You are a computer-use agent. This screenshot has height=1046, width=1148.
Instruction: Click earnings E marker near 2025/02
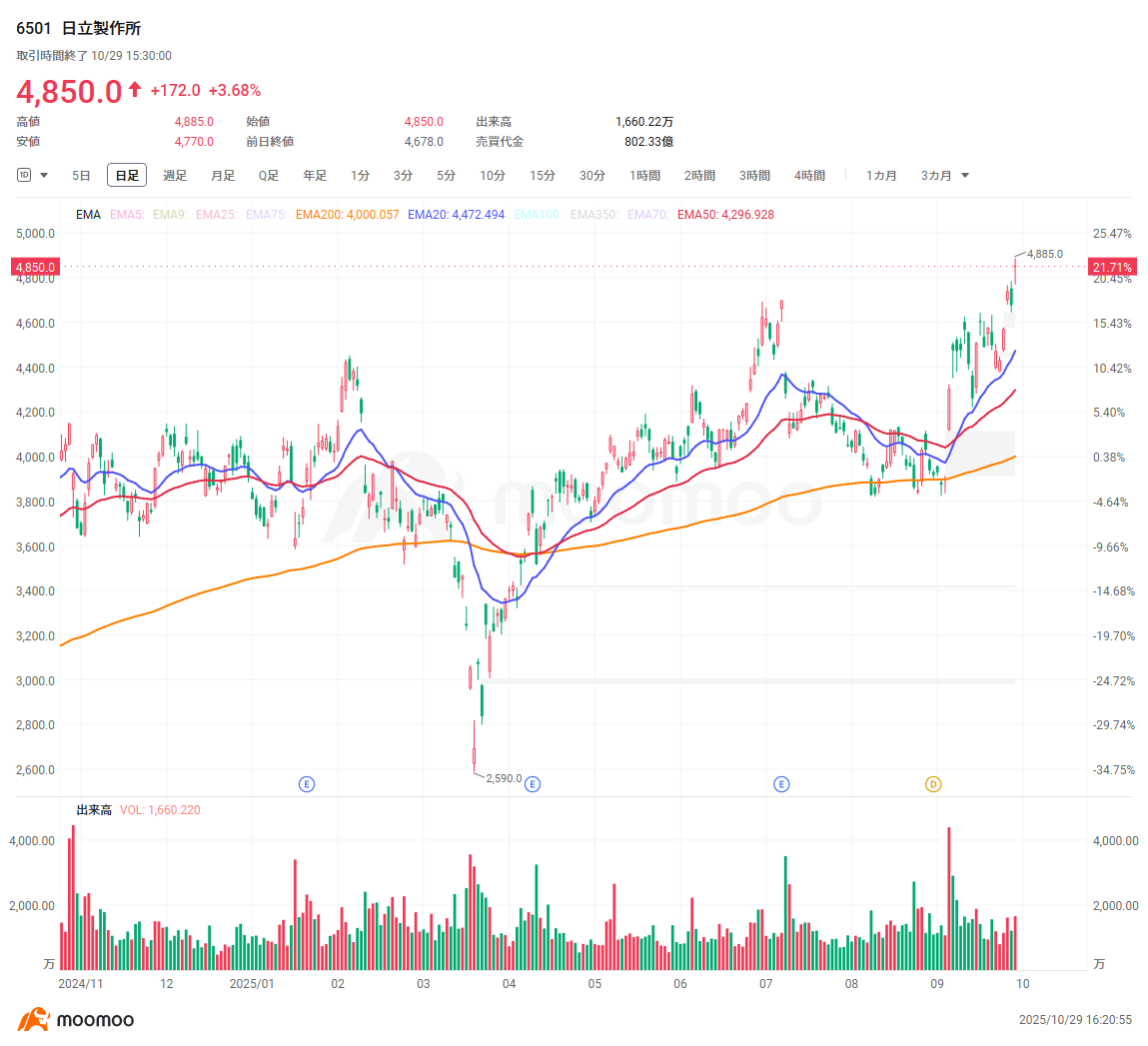tap(307, 784)
